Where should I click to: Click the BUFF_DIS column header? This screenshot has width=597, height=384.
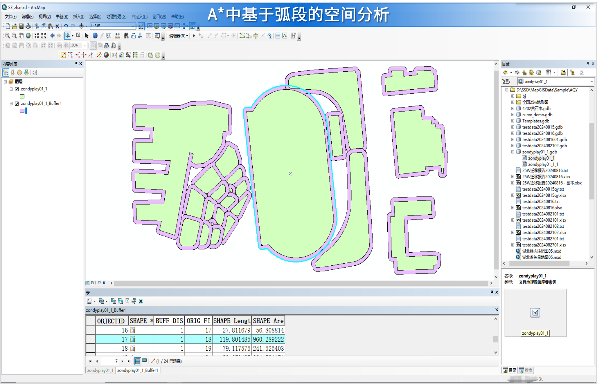[x=169, y=321]
